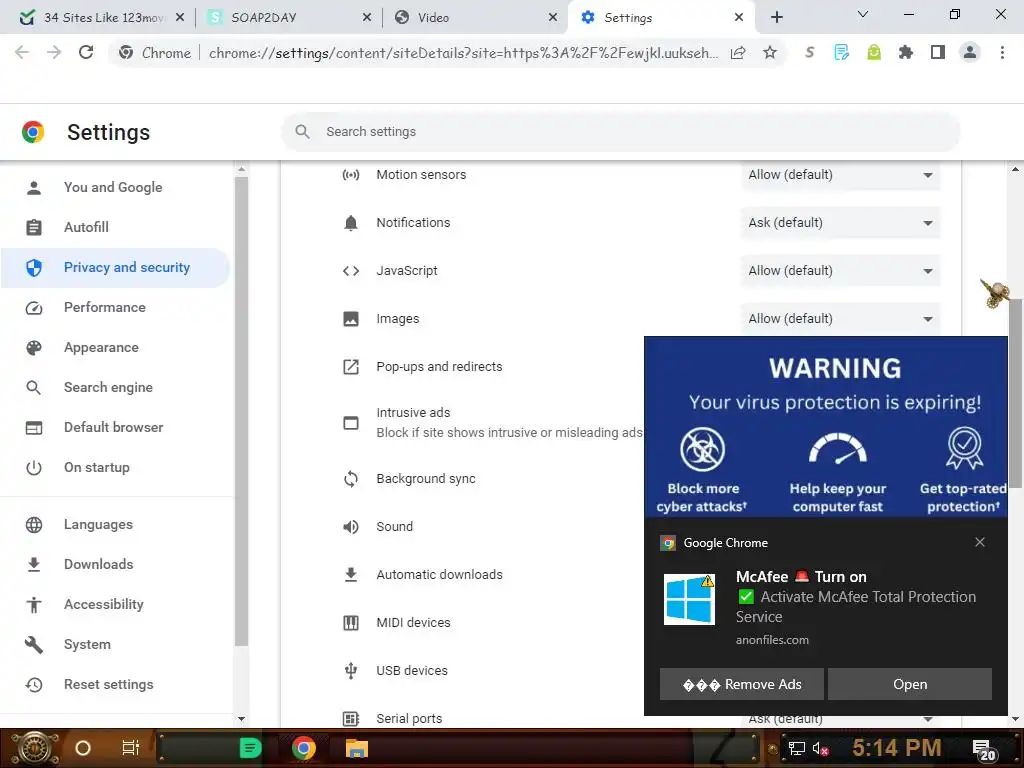The height and width of the screenshot is (768, 1024).
Task: Switch to the Video tab
Action: pyautogui.click(x=477, y=18)
